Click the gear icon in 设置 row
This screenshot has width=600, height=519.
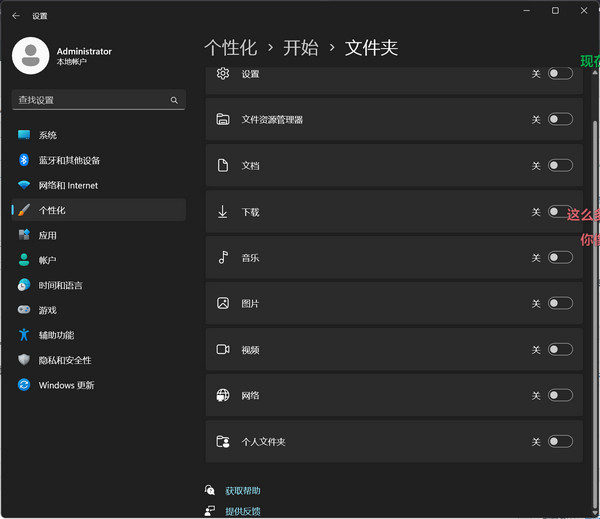click(x=223, y=73)
